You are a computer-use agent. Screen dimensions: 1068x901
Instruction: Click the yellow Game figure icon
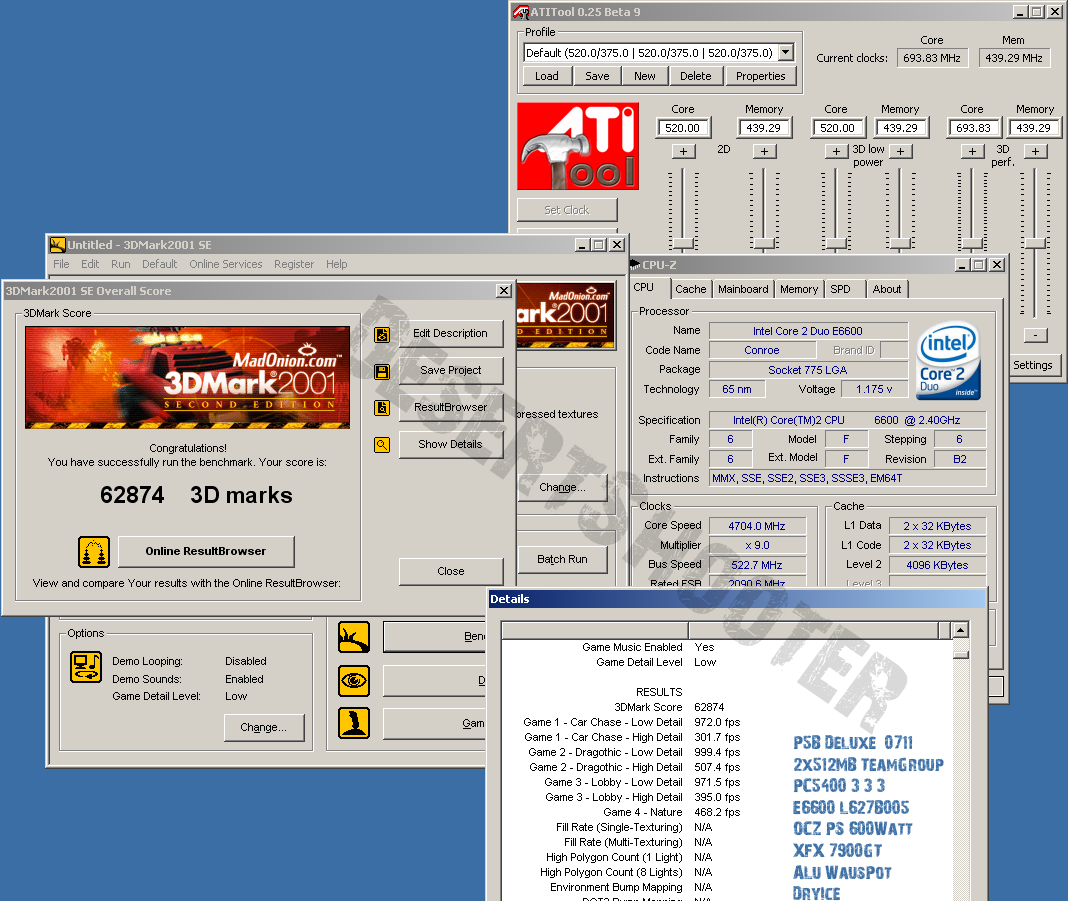pyautogui.click(x=354, y=723)
